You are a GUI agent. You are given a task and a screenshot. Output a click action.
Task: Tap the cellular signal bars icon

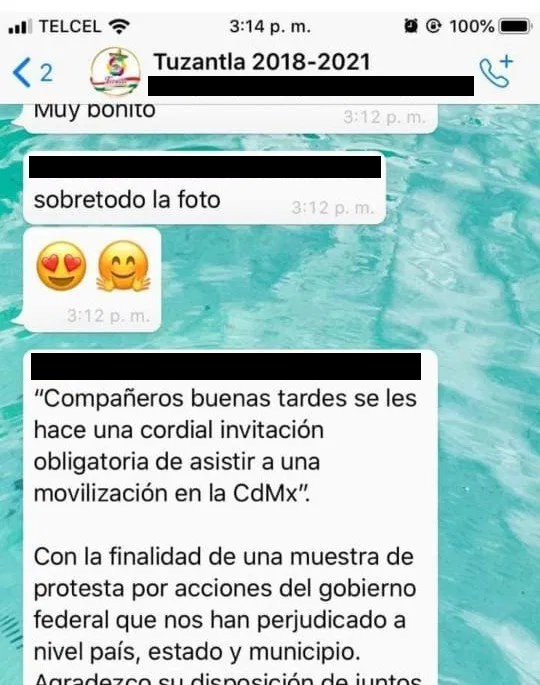pyautogui.click(x=20, y=27)
